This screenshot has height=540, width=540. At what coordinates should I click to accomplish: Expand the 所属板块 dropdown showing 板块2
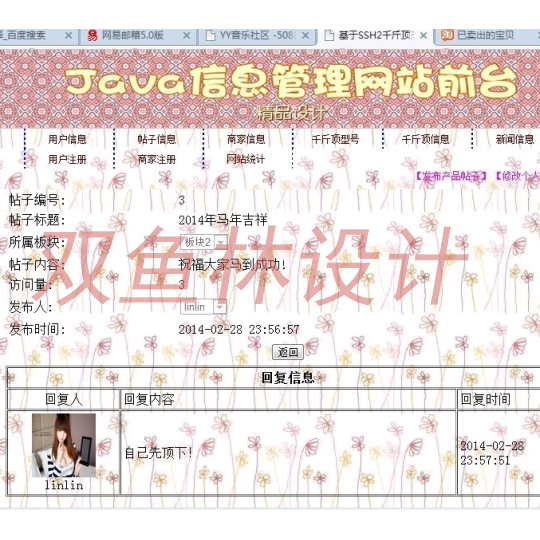click(x=204, y=242)
